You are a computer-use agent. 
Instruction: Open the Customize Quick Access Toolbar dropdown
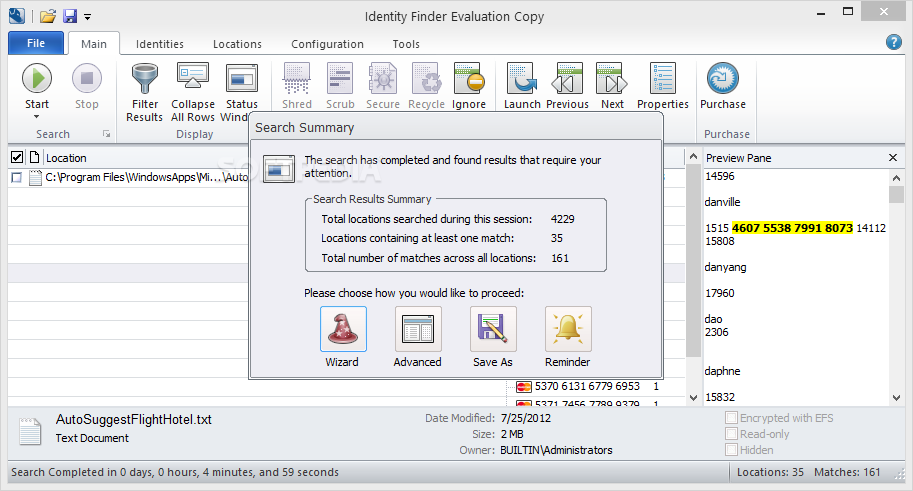87,17
